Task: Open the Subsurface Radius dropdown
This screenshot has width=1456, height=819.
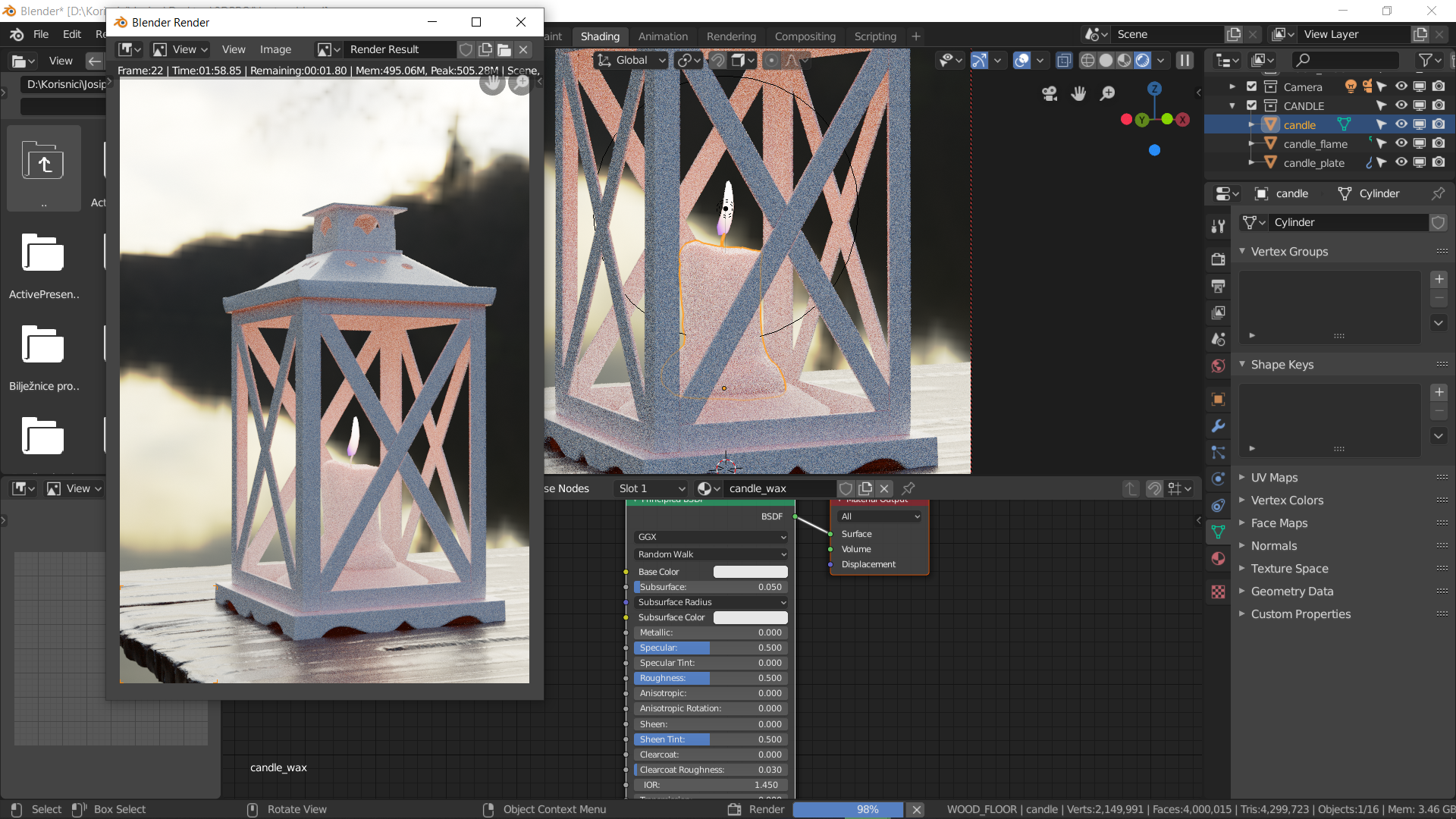Action: coord(711,602)
